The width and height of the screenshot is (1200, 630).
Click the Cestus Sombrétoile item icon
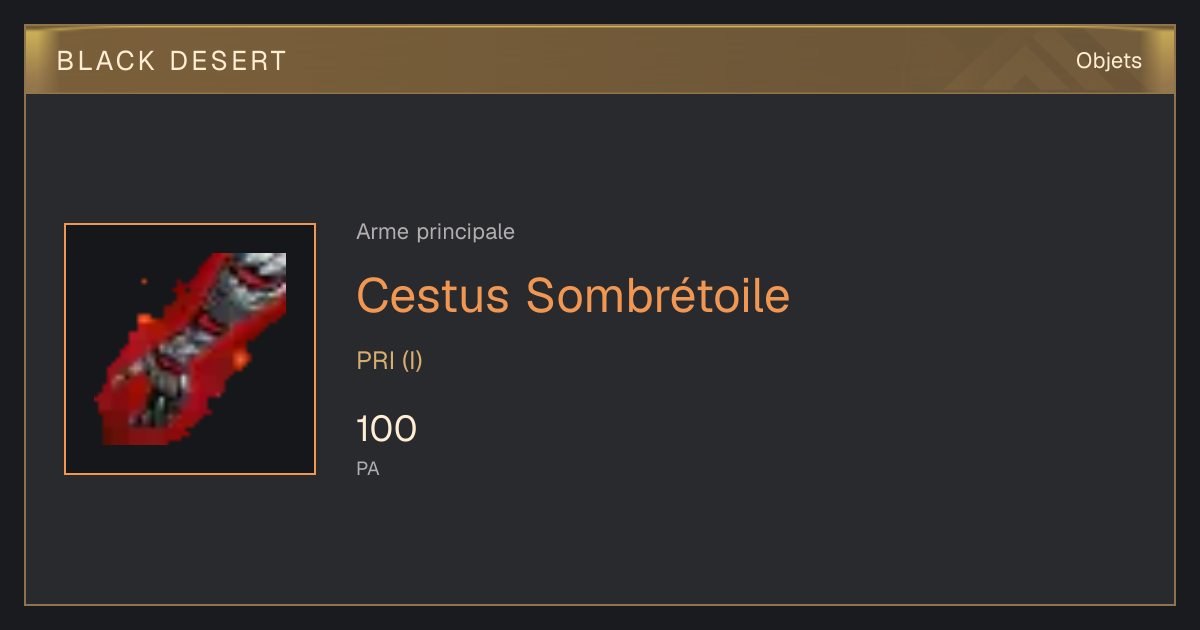[x=190, y=349]
